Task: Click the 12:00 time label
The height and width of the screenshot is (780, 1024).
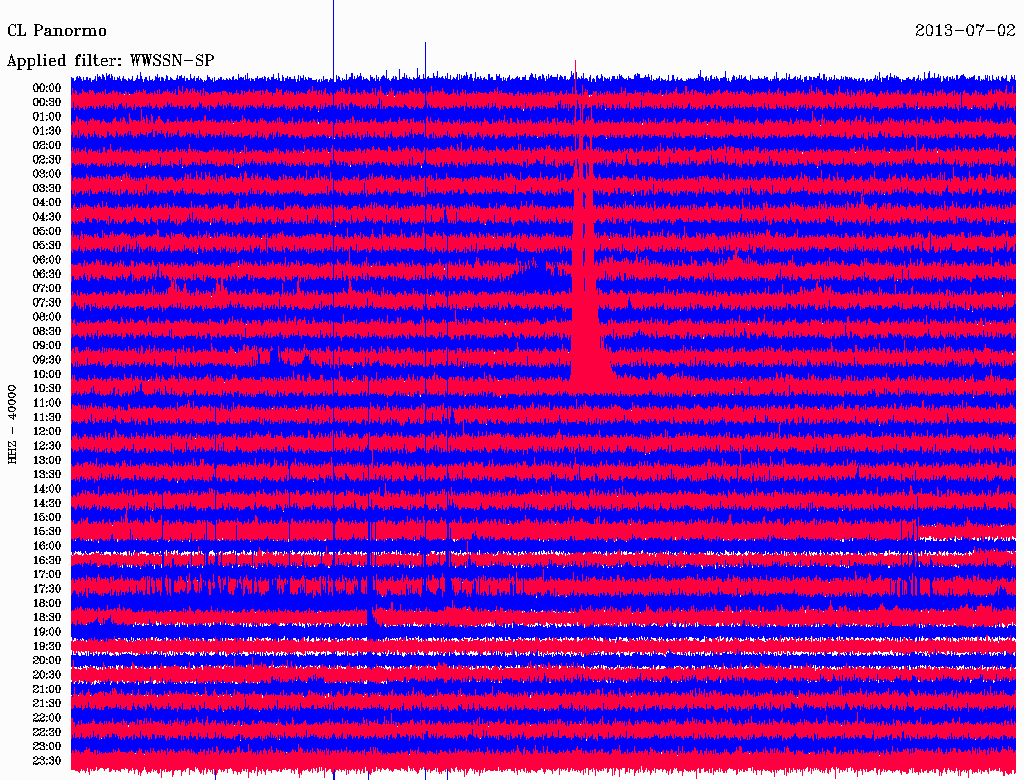Action: [x=46, y=431]
